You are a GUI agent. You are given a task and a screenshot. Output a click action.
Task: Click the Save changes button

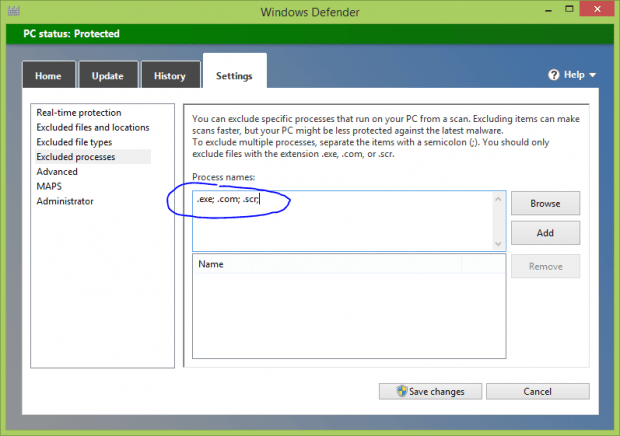point(430,391)
